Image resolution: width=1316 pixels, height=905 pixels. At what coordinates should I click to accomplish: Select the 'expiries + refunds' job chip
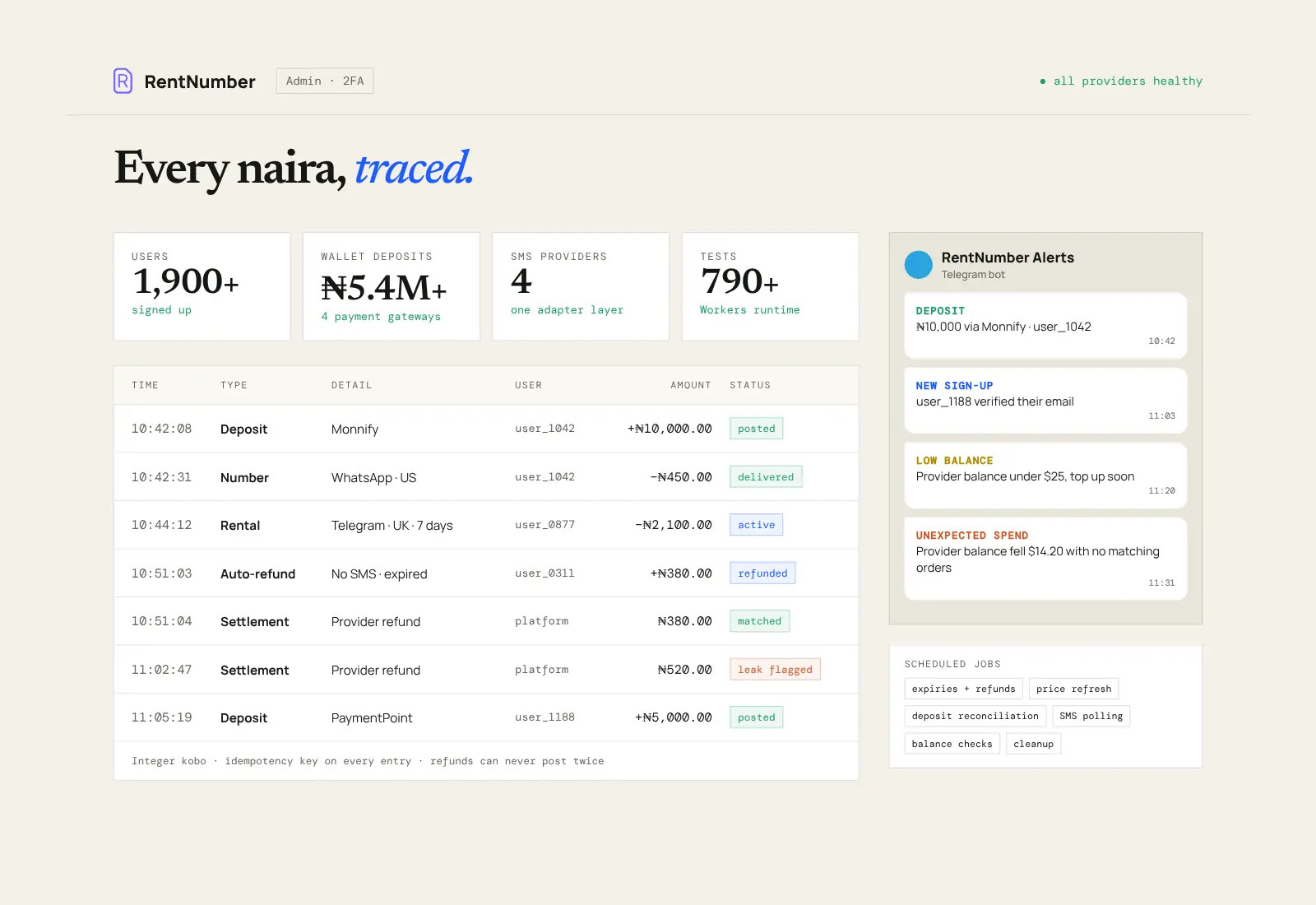[x=963, y=689]
